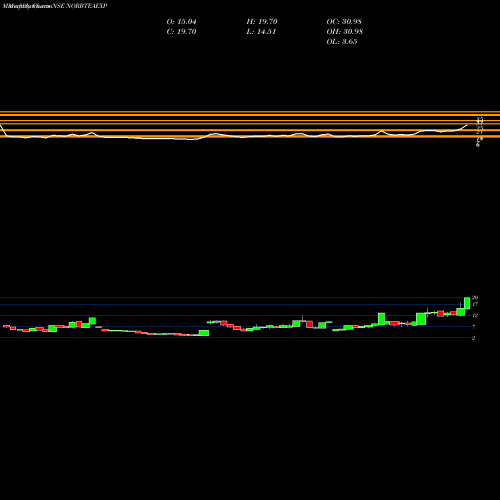Click the 'OC: 30.98' value
The width and height of the screenshot is (500, 500).
point(344,22)
